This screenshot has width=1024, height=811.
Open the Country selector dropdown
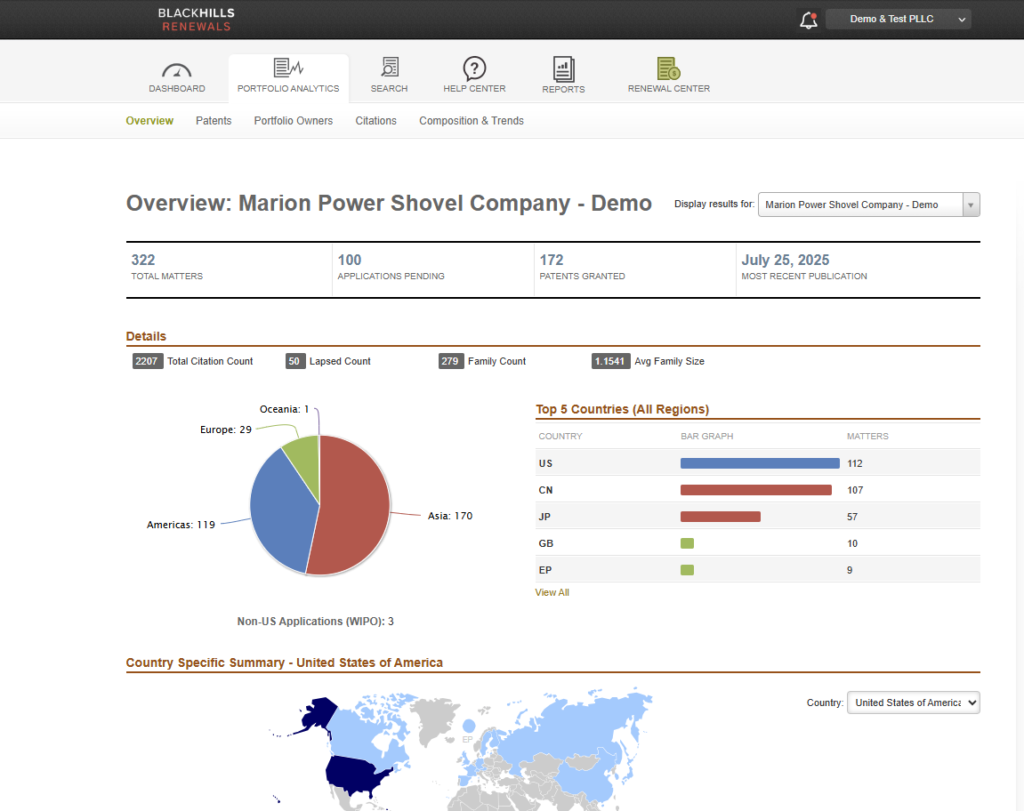click(x=913, y=703)
